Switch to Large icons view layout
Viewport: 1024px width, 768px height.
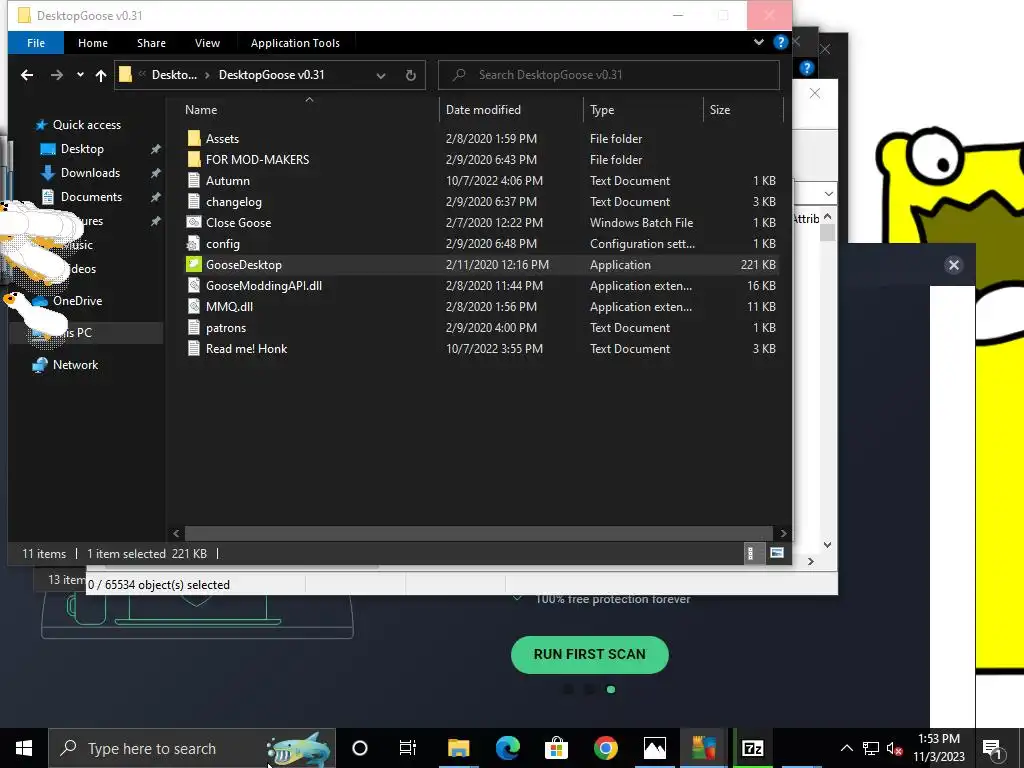coord(776,554)
